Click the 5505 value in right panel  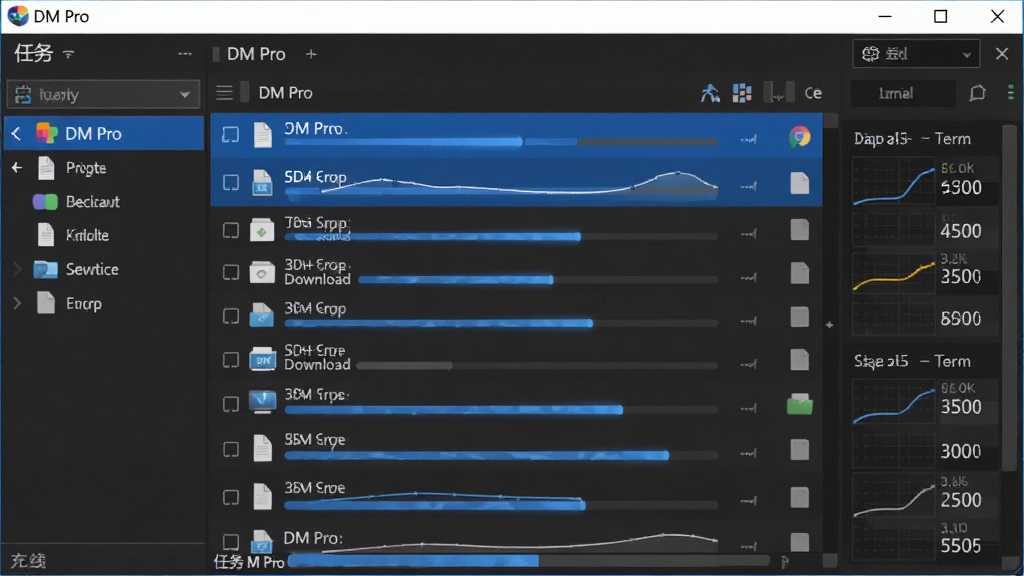[x=961, y=545]
